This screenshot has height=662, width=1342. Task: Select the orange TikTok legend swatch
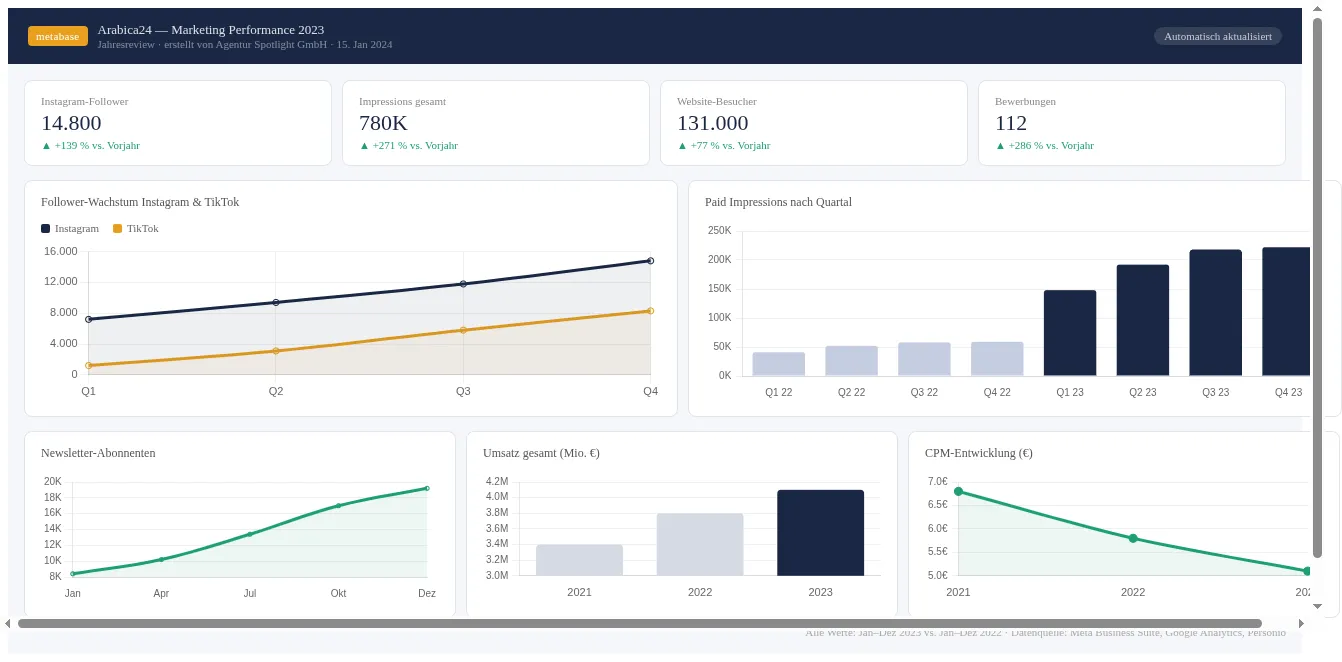pyautogui.click(x=119, y=228)
